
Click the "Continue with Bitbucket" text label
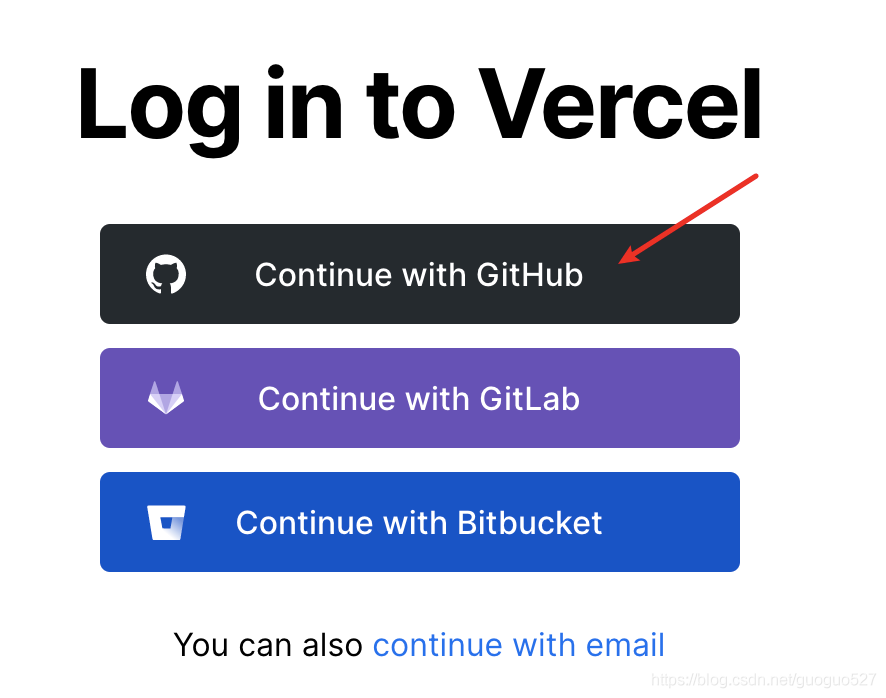tap(418, 522)
